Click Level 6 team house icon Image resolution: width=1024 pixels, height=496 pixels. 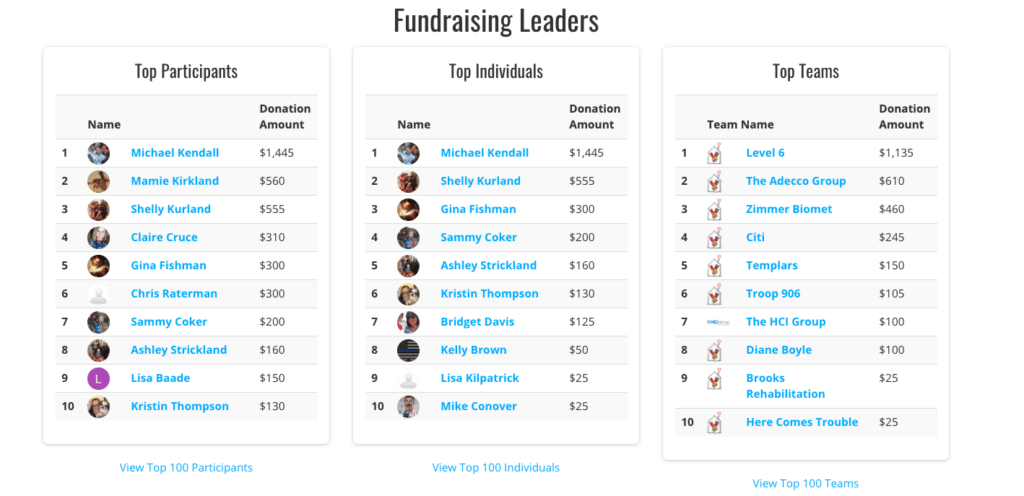click(714, 153)
